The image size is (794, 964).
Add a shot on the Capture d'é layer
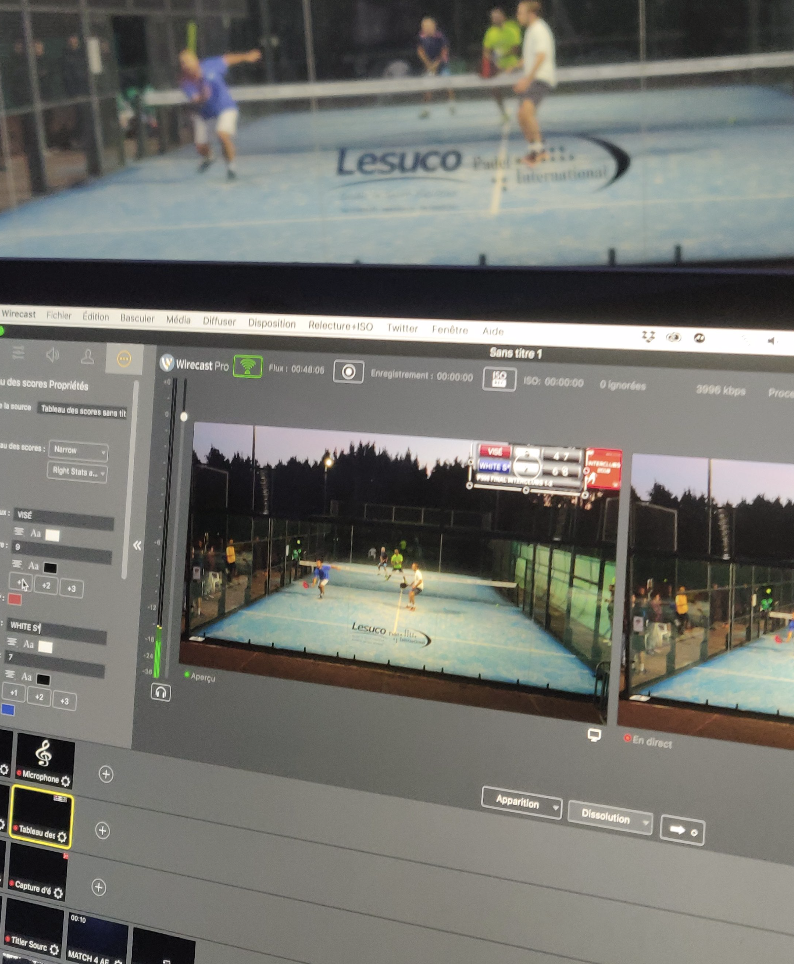click(x=98, y=887)
